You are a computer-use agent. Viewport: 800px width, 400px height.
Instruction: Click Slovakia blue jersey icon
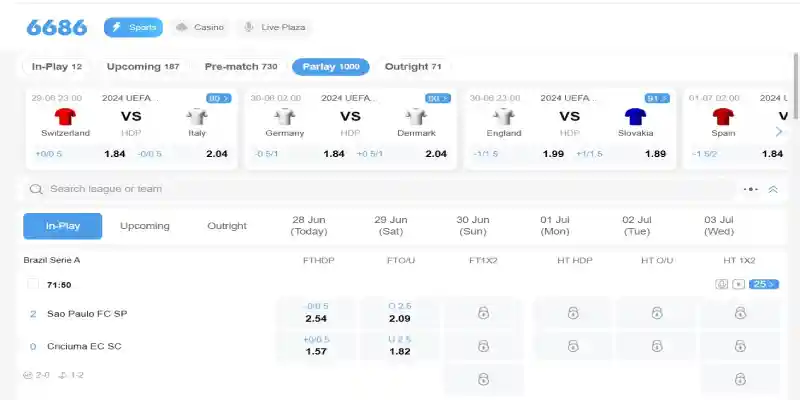click(x=636, y=117)
